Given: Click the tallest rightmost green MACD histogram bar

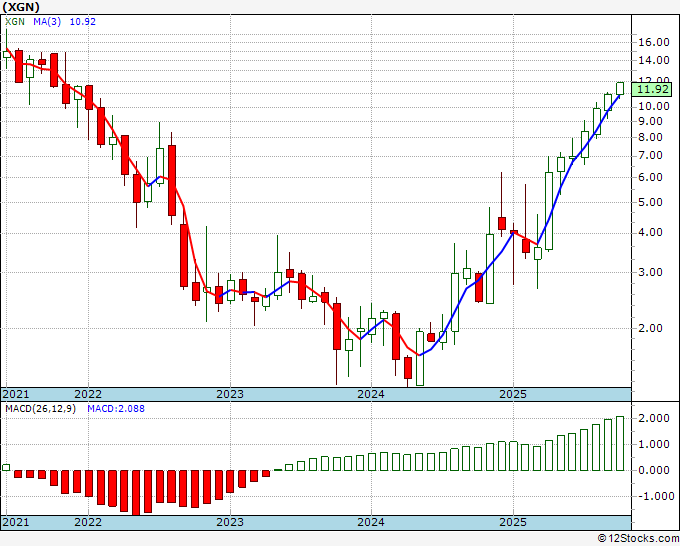Looking at the screenshot, I should coord(620,443).
